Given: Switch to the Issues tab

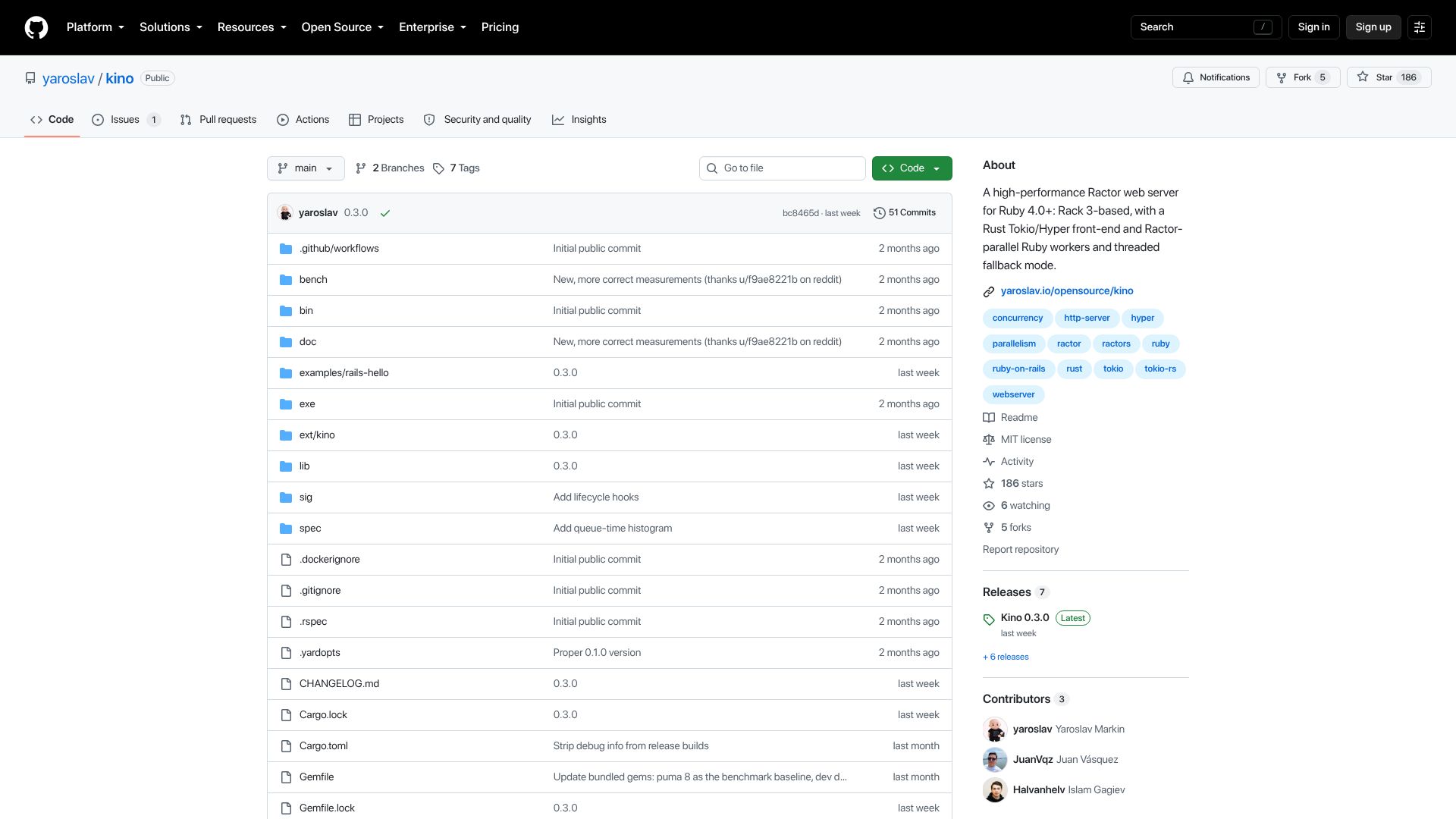Looking at the screenshot, I should [x=126, y=120].
